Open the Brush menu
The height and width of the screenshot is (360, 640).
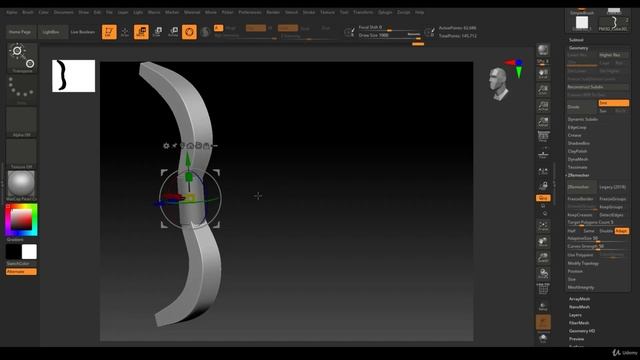[x=28, y=12]
